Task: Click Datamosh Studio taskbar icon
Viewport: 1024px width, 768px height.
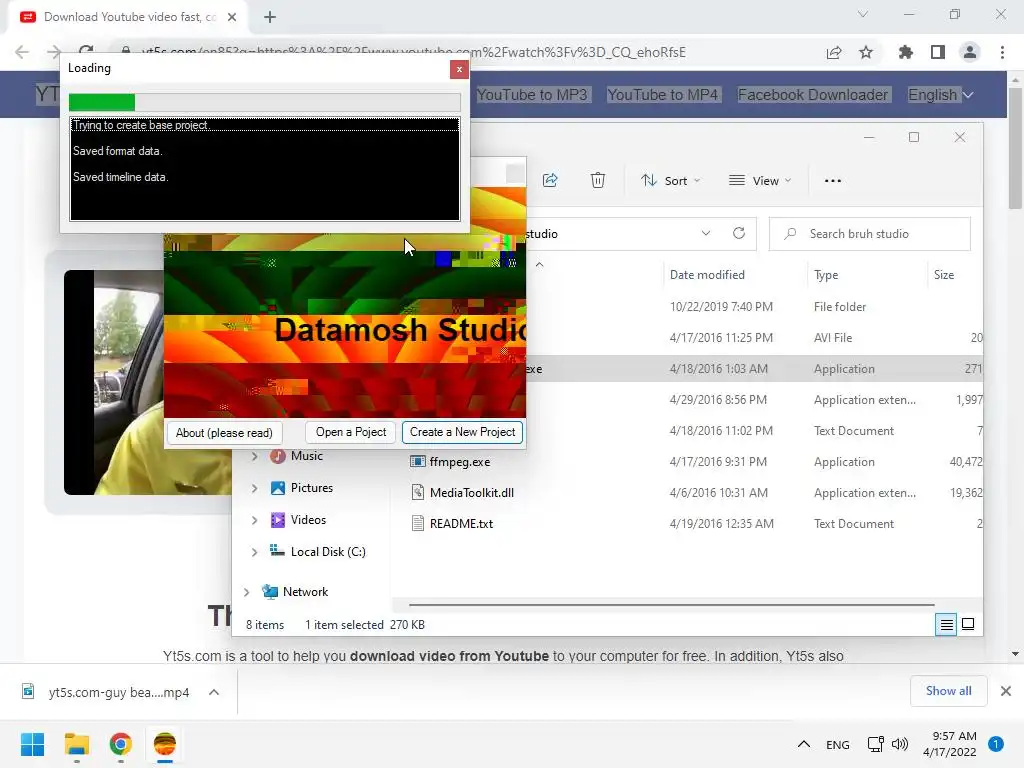Action: click(165, 744)
